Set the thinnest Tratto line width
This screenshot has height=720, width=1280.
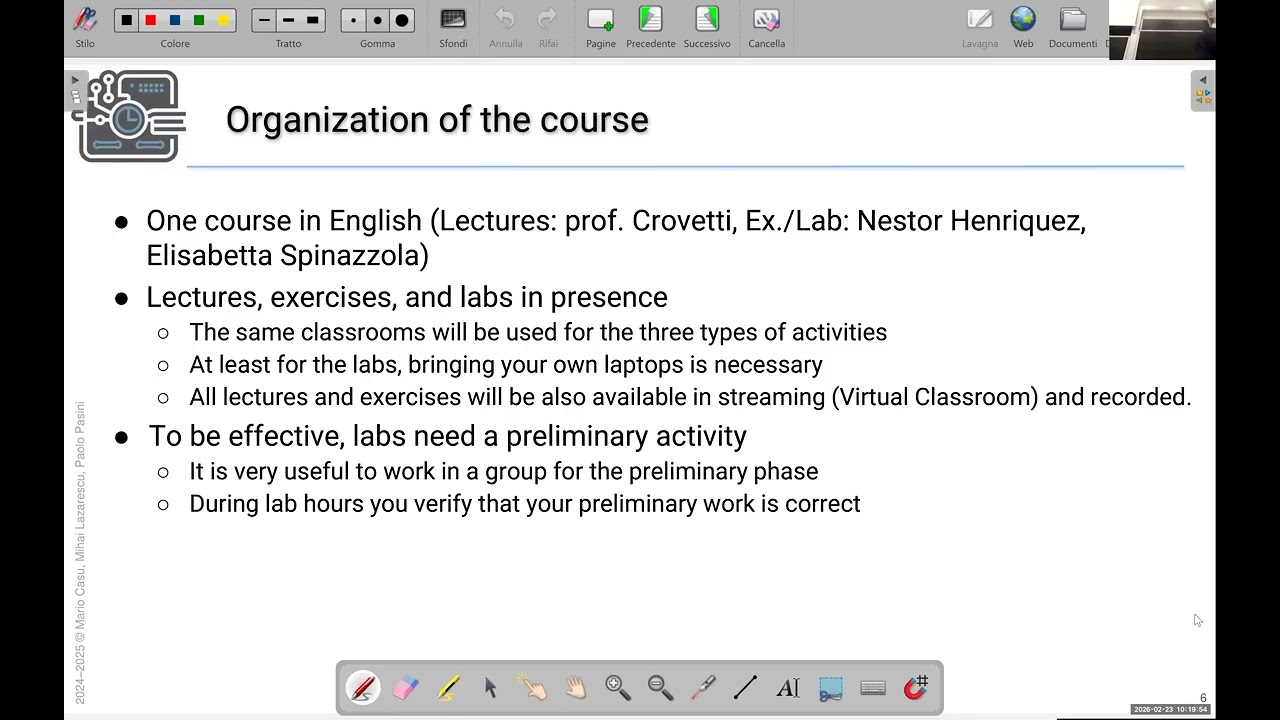tap(264, 20)
